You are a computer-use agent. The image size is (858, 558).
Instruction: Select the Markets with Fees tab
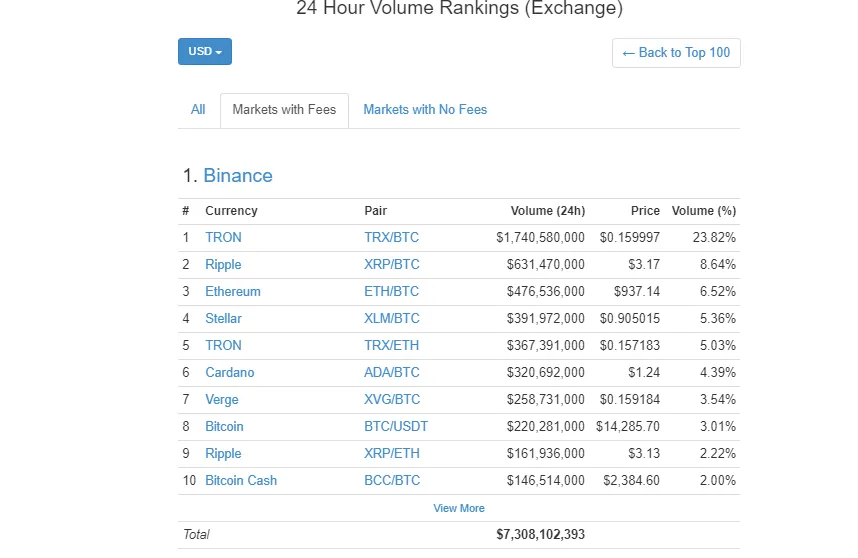(284, 110)
